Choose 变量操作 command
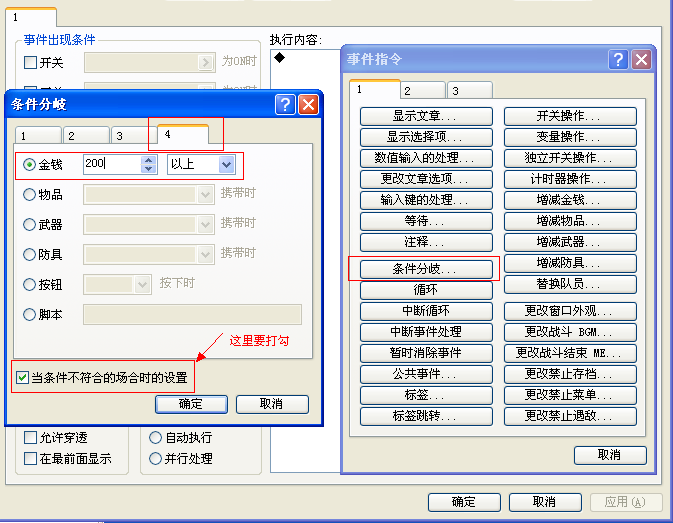 pos(570,137)
